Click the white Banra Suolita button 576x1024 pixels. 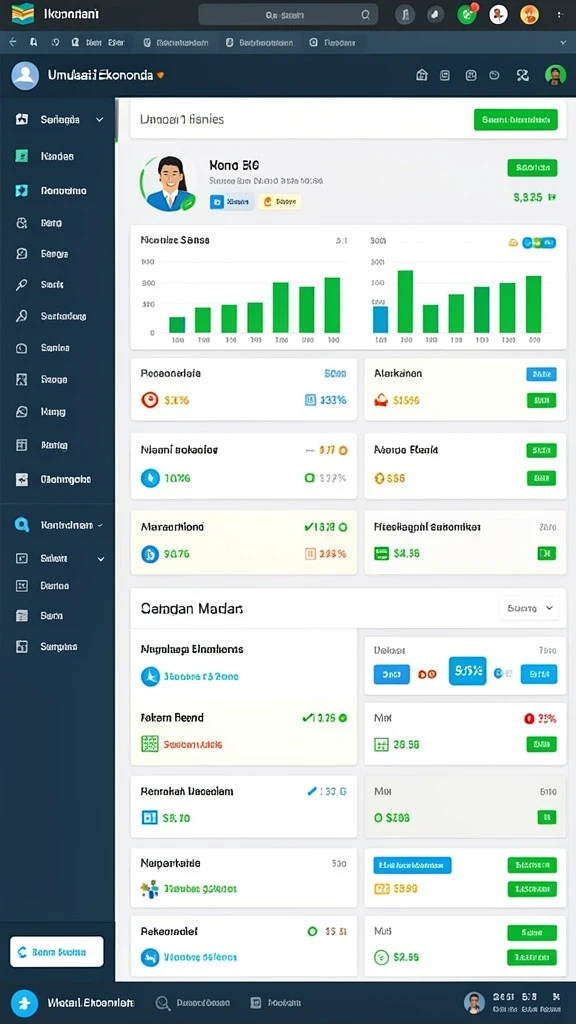point(57,952)
